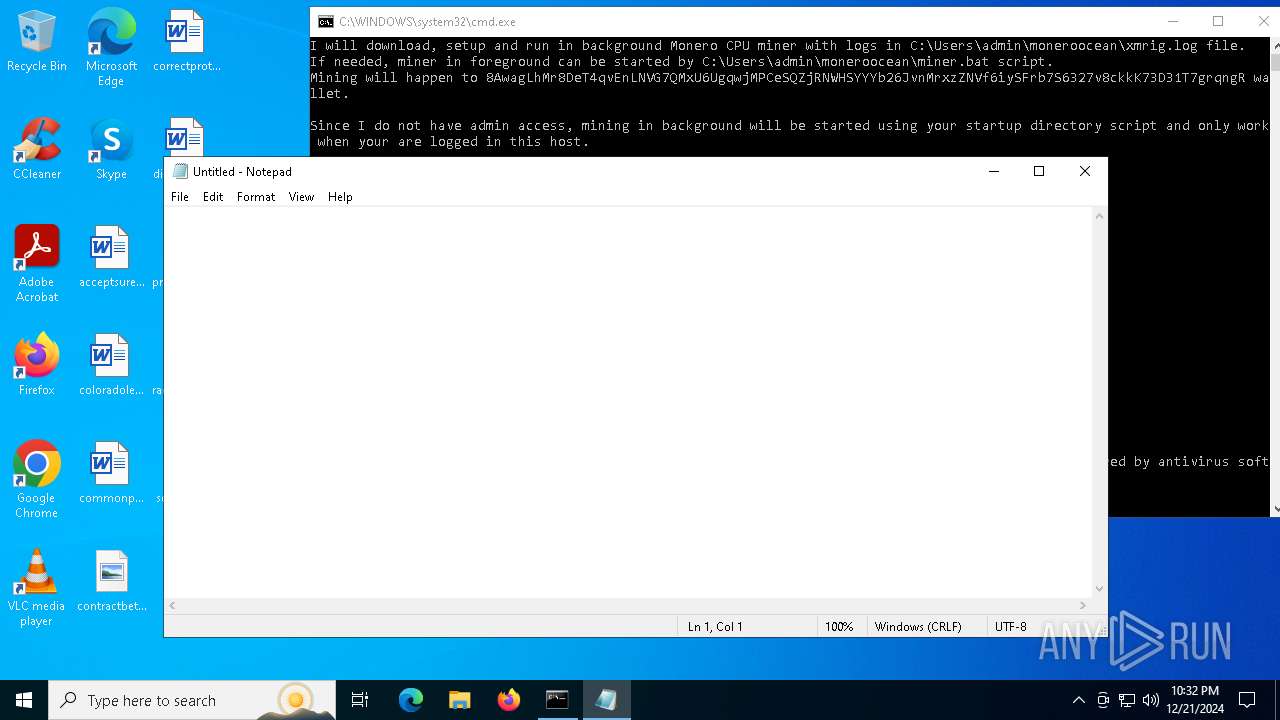The image size is (1280, 720).
Task: Open VLC media player shortcut
Action: click(37, 588)
